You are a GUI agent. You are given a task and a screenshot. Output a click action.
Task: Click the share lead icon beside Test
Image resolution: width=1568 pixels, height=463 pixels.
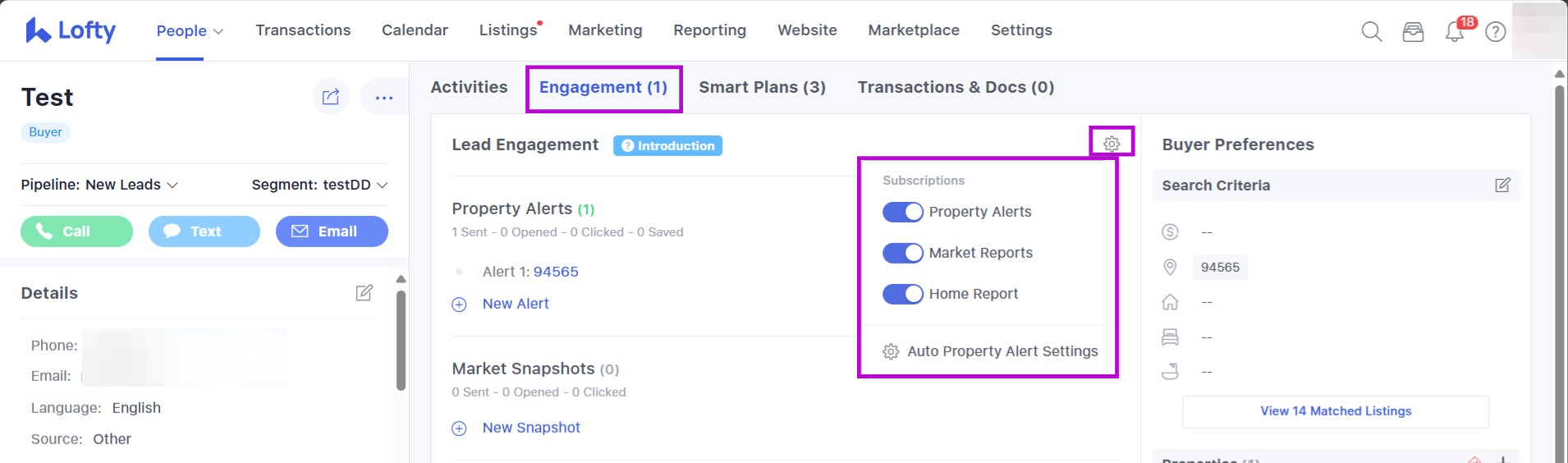[331, 97]
